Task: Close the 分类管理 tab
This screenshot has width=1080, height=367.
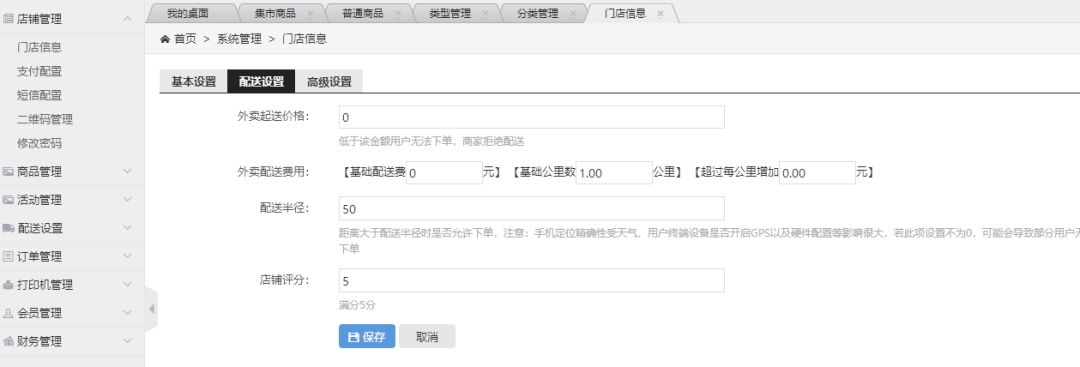Action: (x=572, y=13)
